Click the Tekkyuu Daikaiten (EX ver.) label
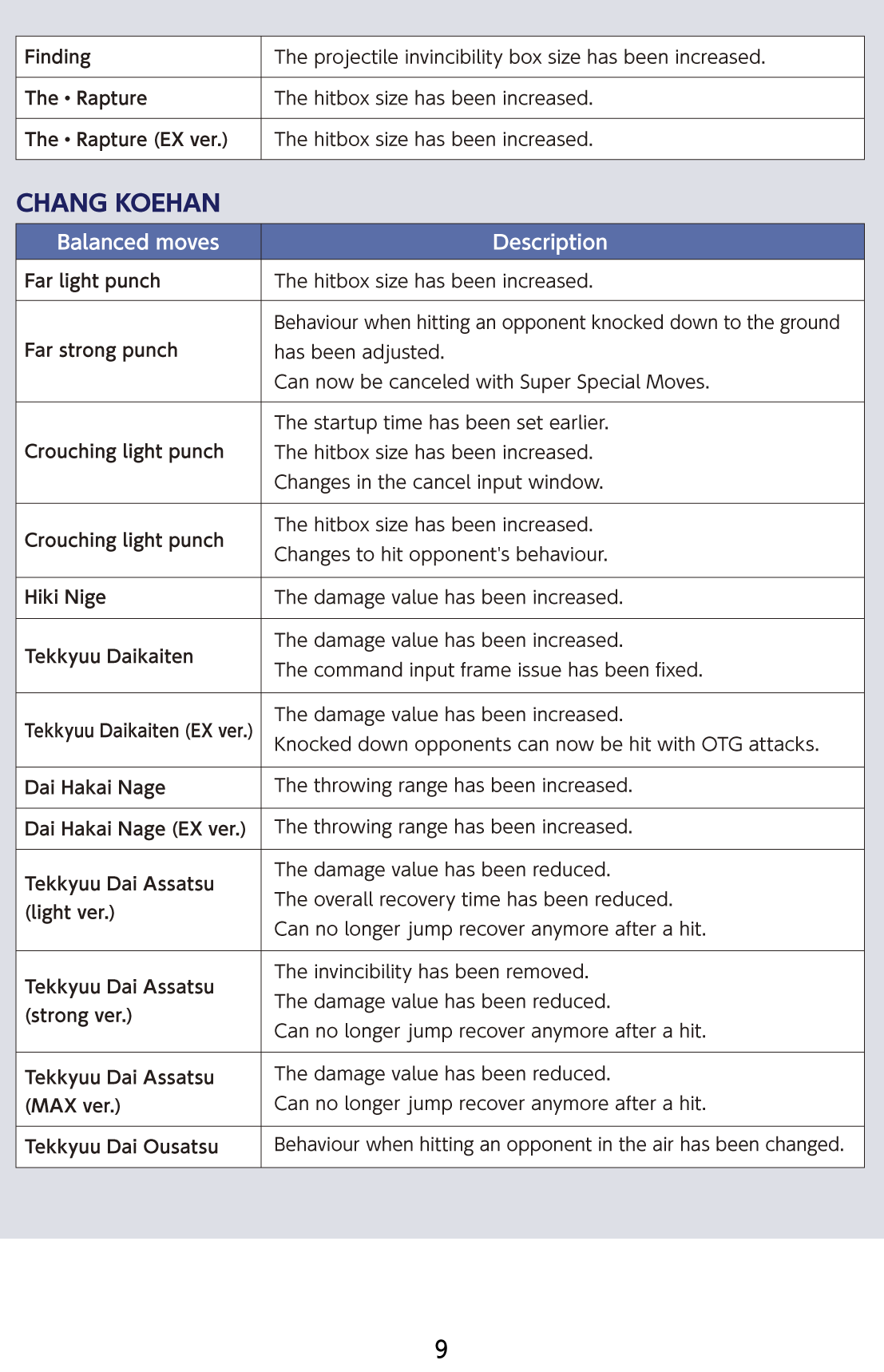The height and width of the screenshot is (1372, 884). click(138, 731)
